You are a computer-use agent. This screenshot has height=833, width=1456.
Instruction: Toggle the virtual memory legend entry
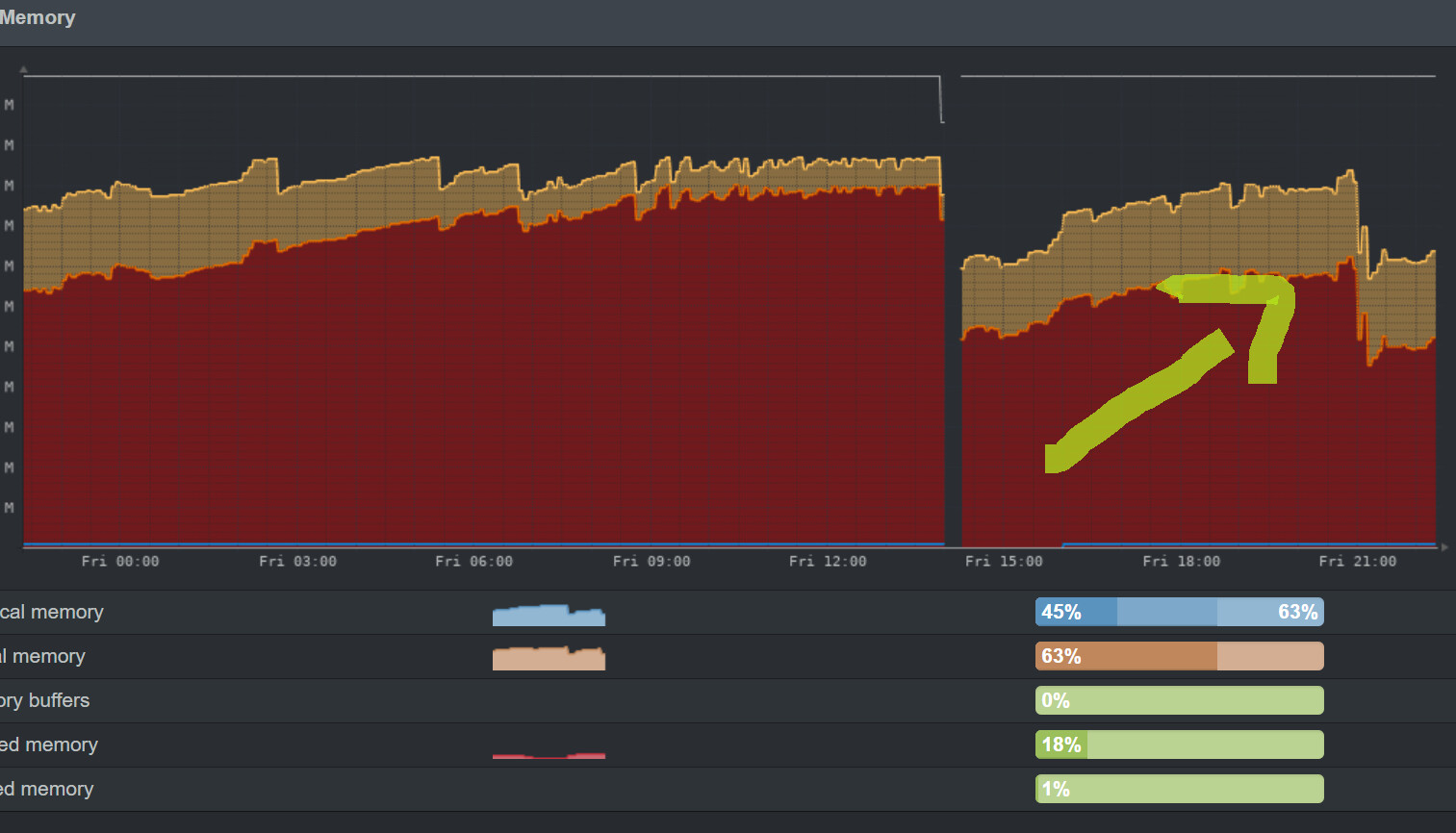coord(43,656)
